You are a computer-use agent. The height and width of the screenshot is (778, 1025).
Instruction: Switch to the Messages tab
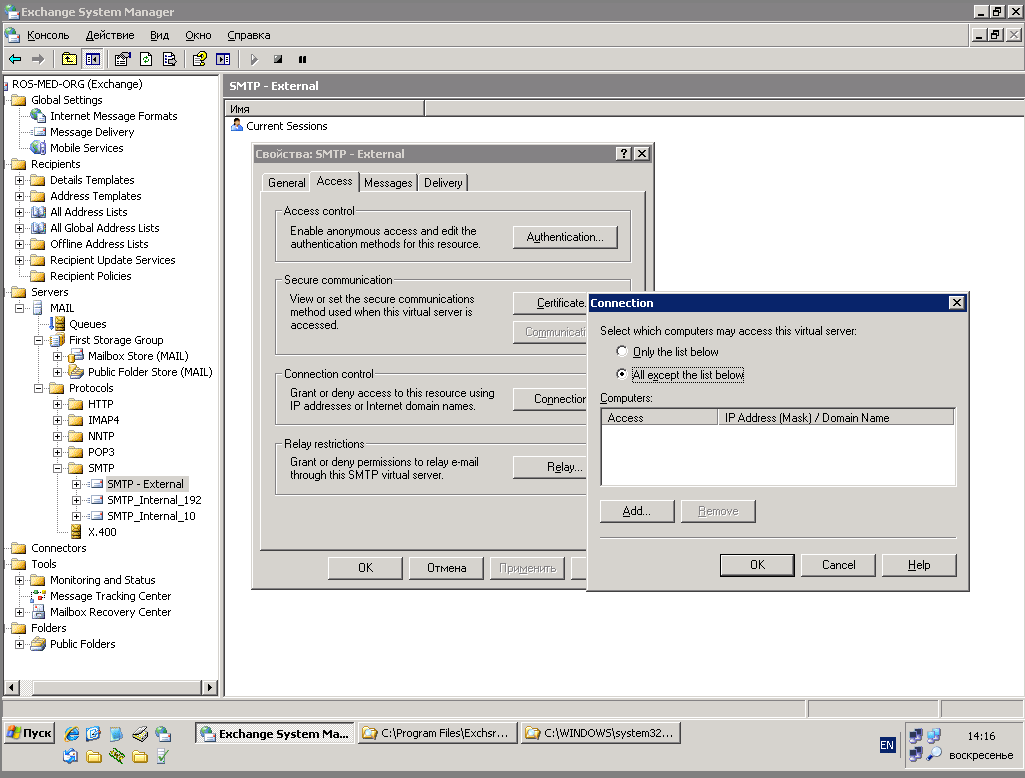pyautogui.click(x=388, y=183)
